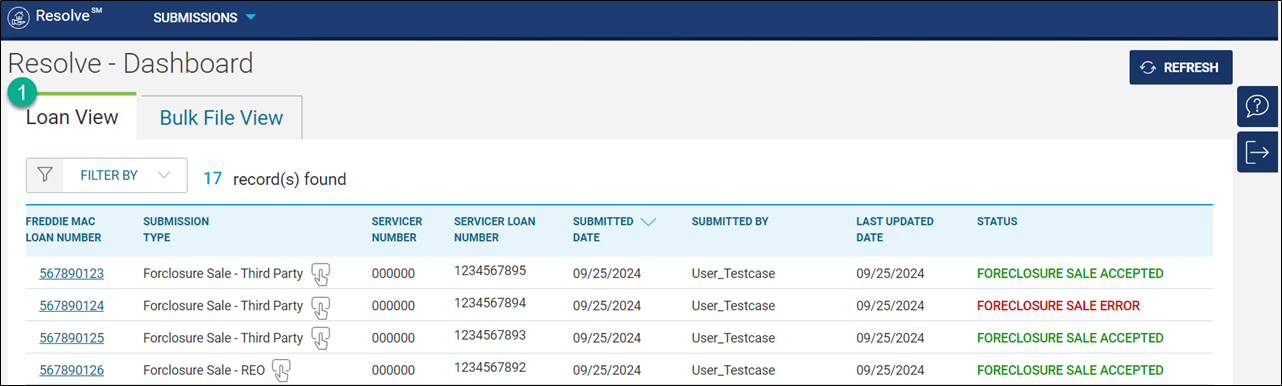This screenshot has width=1282, height=386.
Task: Click the funnel filter icon
Action: tap(45, 175)
